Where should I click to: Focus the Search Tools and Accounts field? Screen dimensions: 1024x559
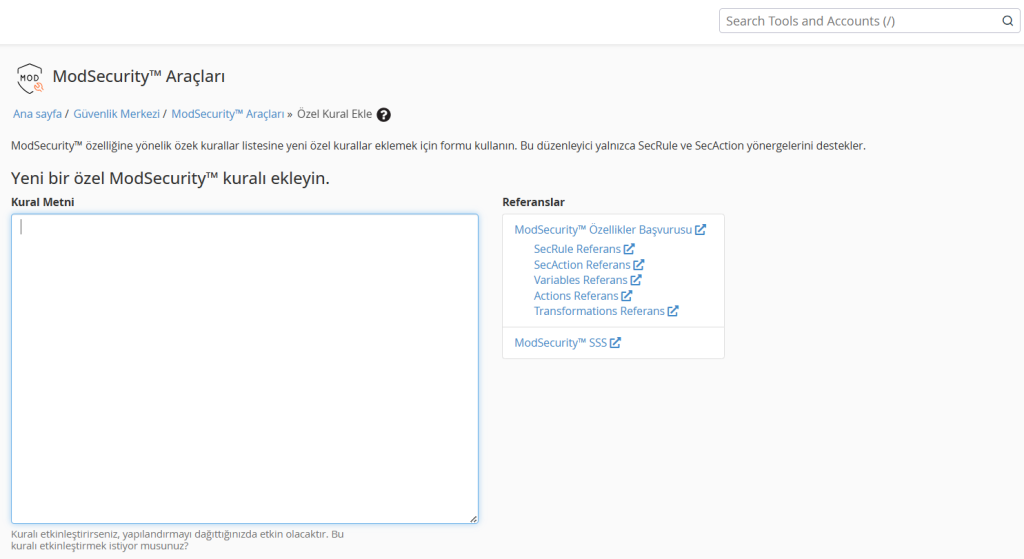coord(869,21)
